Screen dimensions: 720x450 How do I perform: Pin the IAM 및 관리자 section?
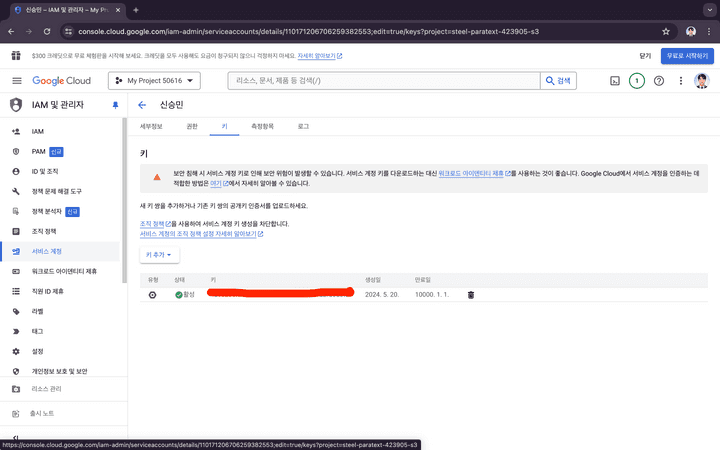point(115,105)
